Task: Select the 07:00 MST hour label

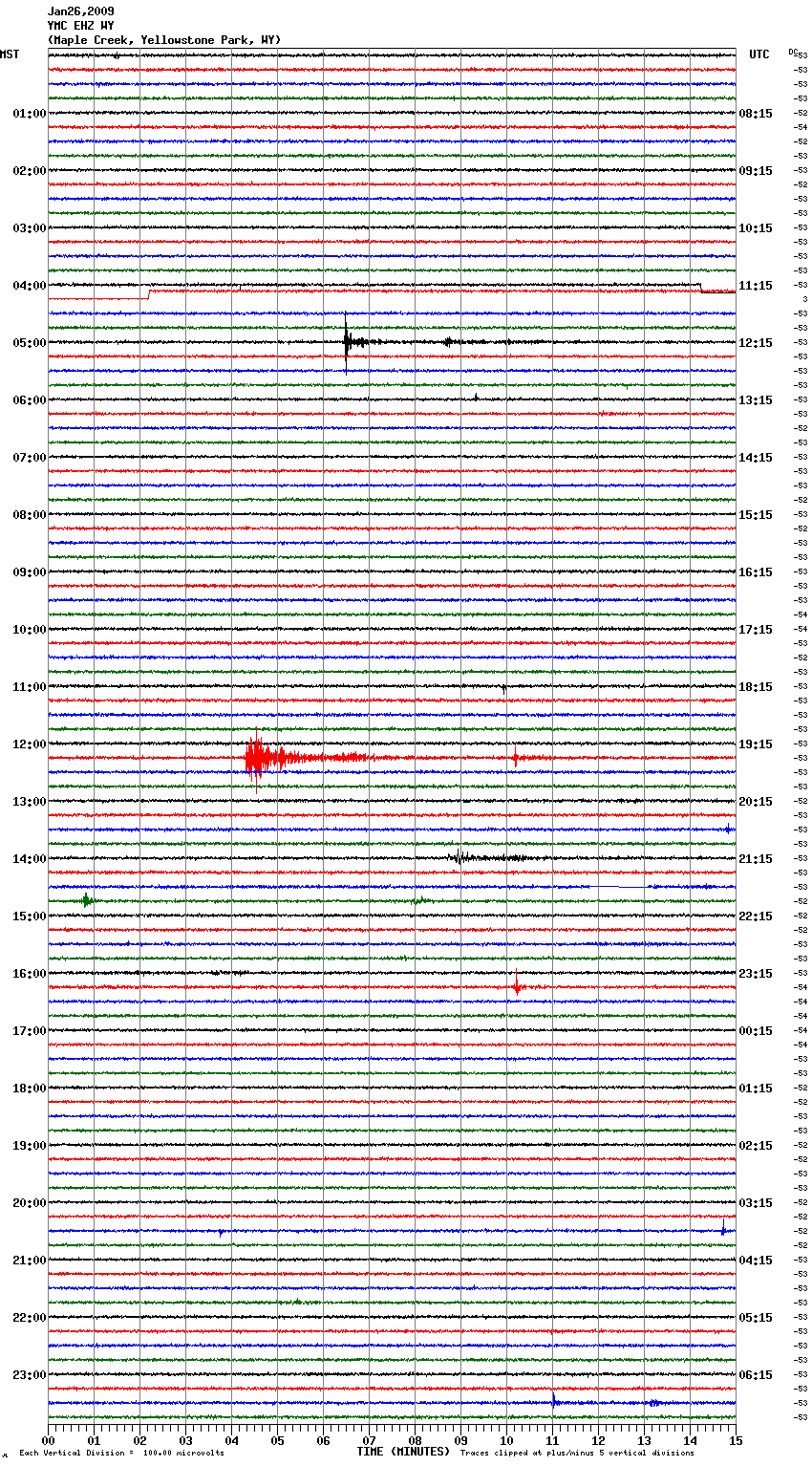Action: (29, 458)
